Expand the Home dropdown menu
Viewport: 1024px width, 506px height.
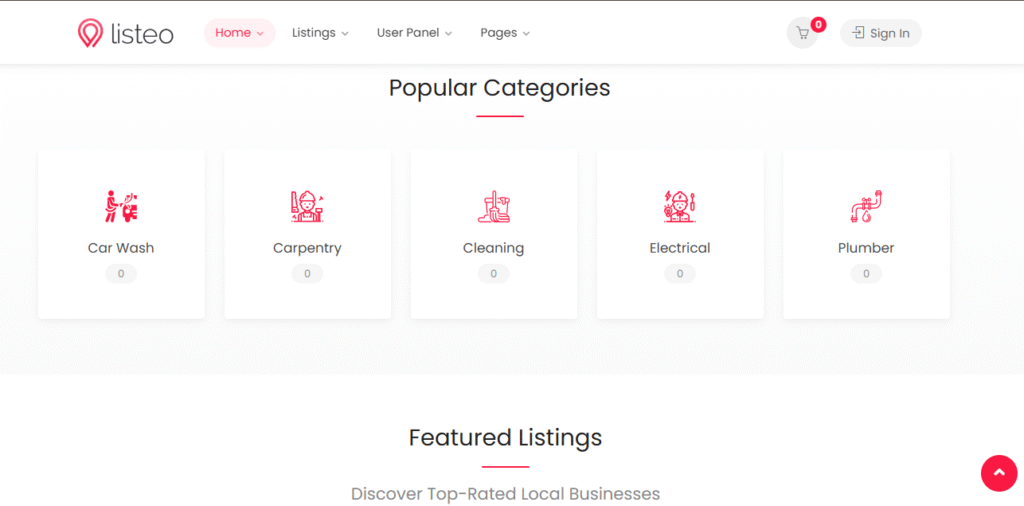(x=239, y=33)
